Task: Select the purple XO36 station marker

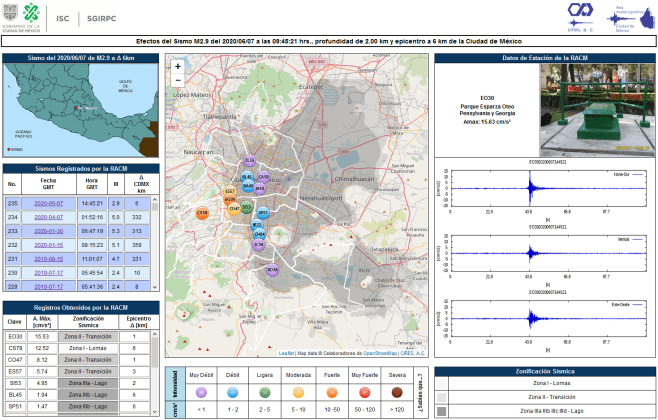Action: point(272,270)
